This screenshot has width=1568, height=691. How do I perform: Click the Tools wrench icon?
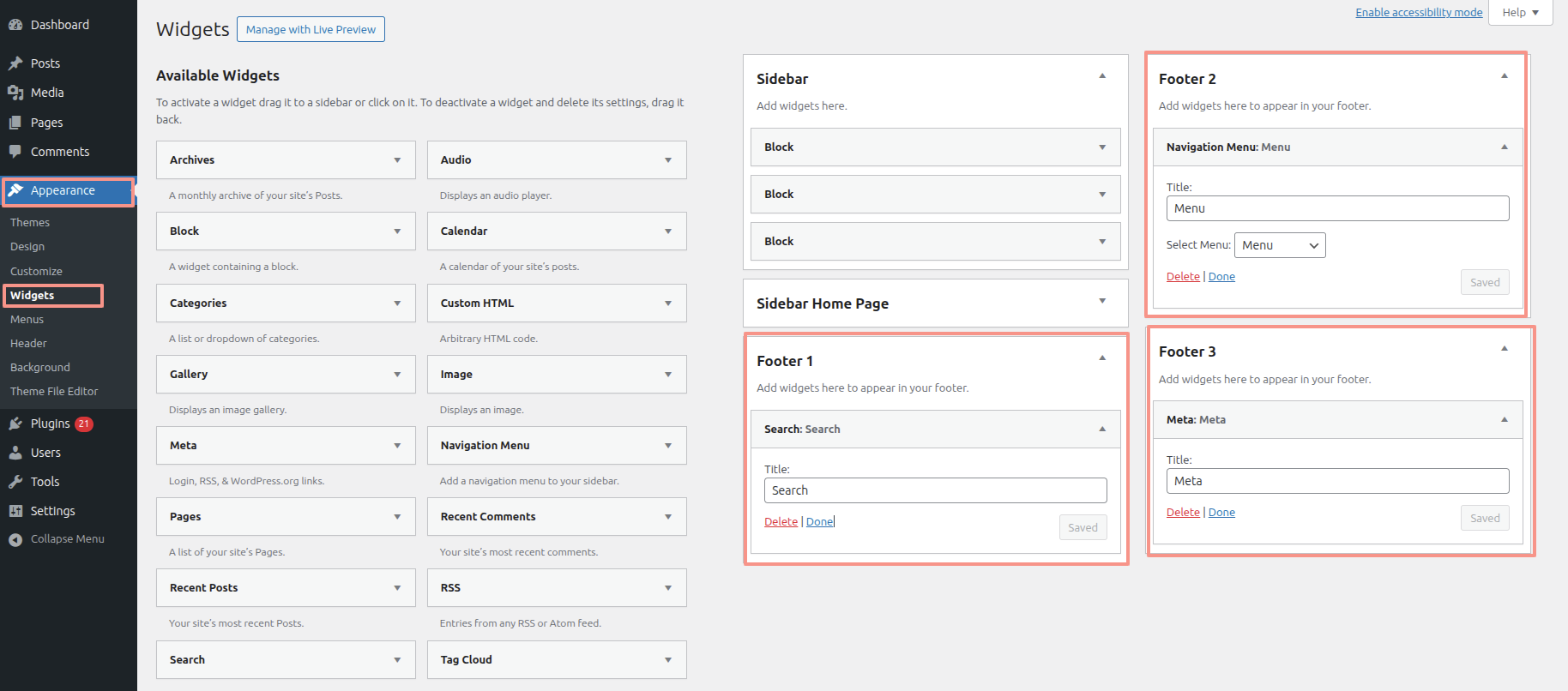[x=15, y=482]
